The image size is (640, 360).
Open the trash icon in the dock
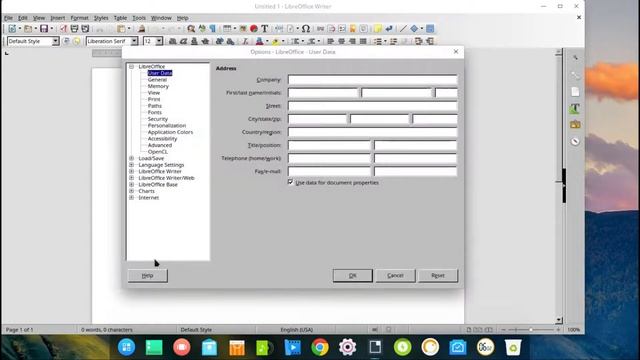[513, 347]
